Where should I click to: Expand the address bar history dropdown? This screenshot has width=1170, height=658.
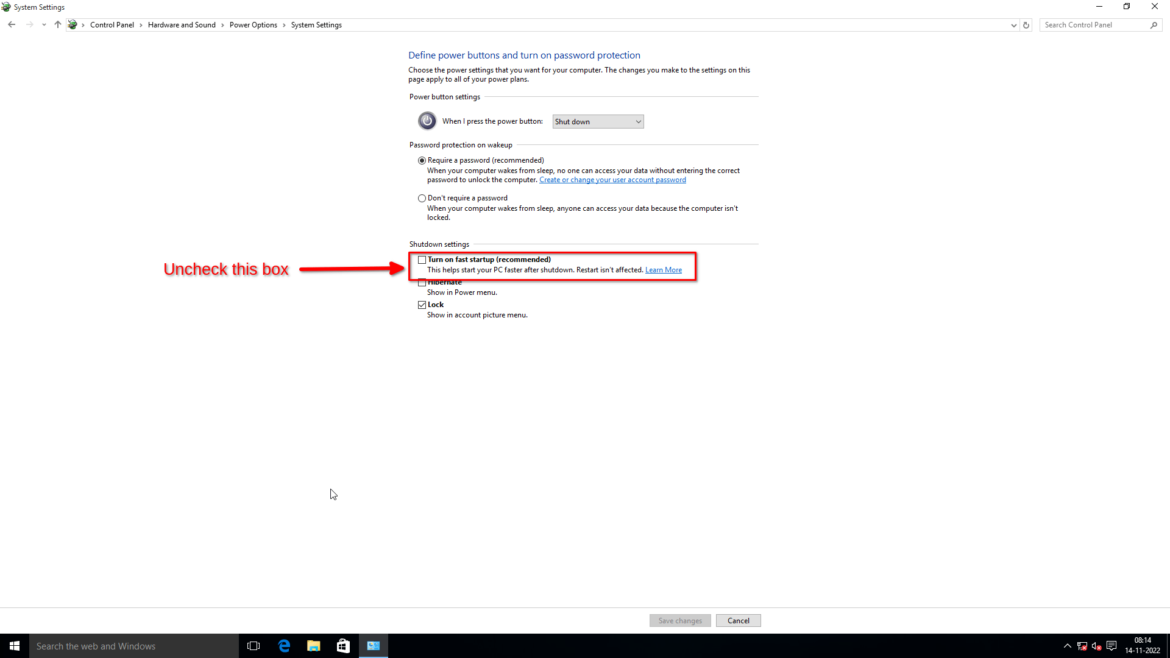pos(1013,25)
